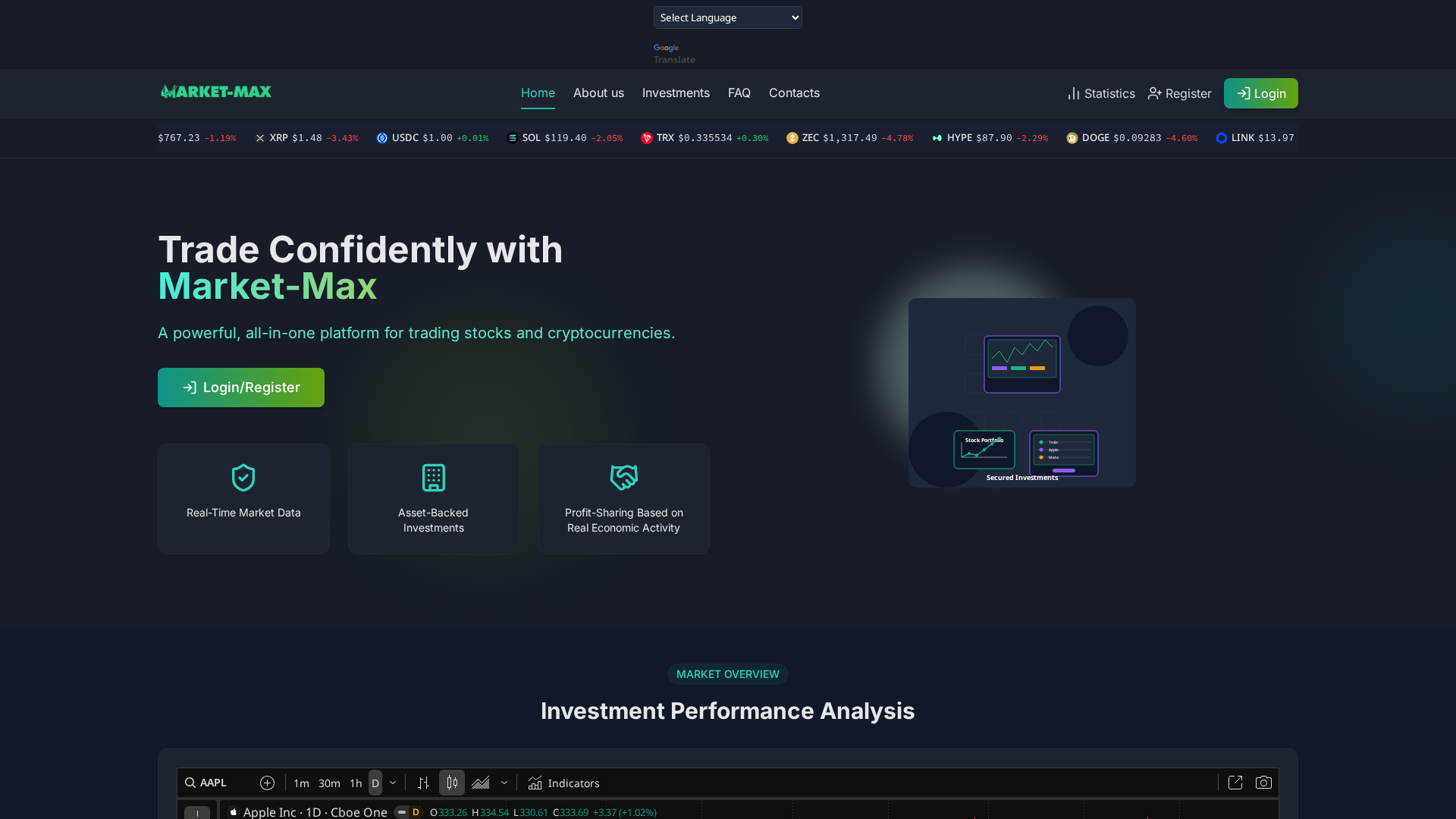The height and width of the screenshot is (819, 1456).
Task: Open the Investments menu item
Action: [676, 93]
